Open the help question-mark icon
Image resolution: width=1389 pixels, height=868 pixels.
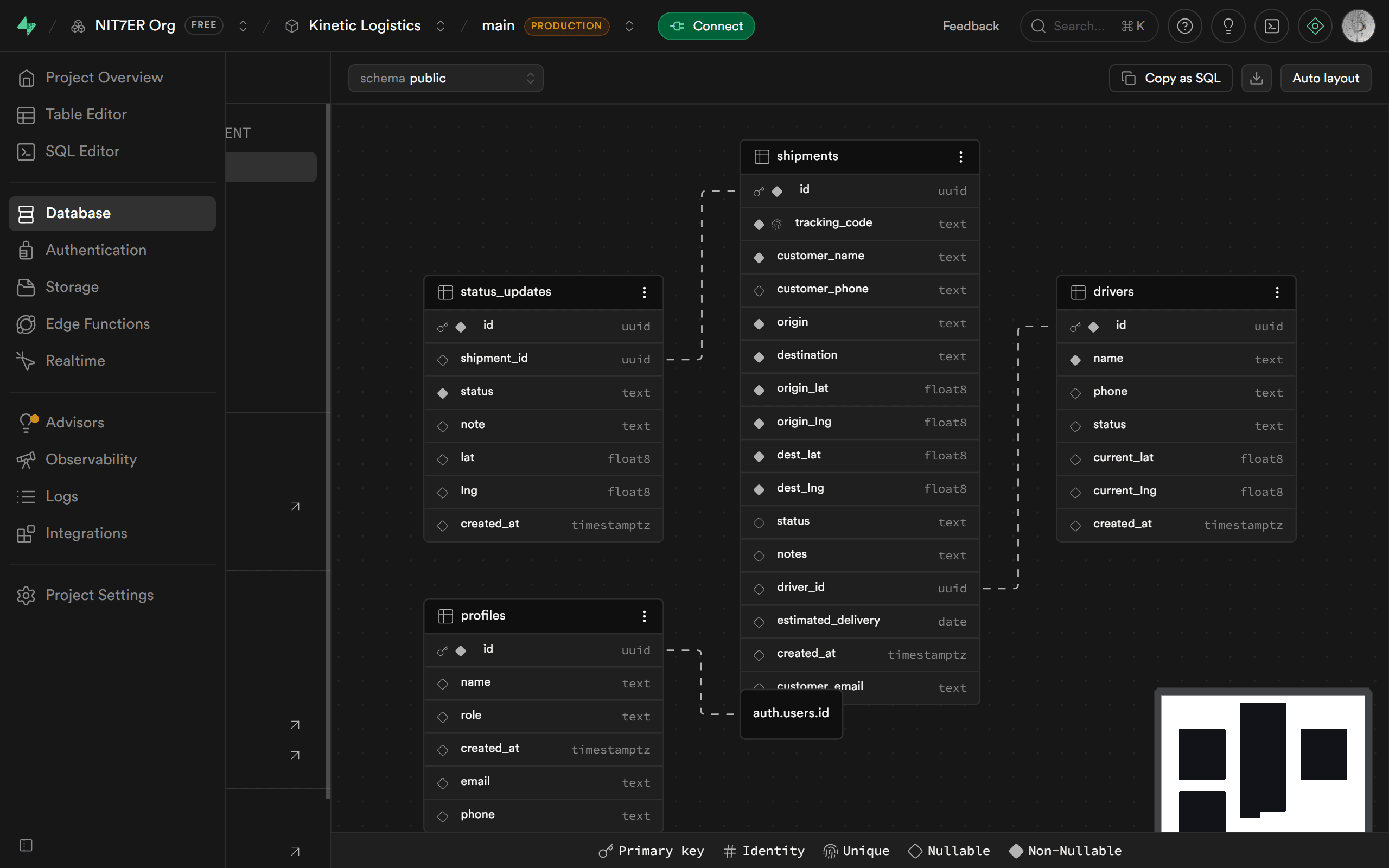click(x=1184, y=26)
